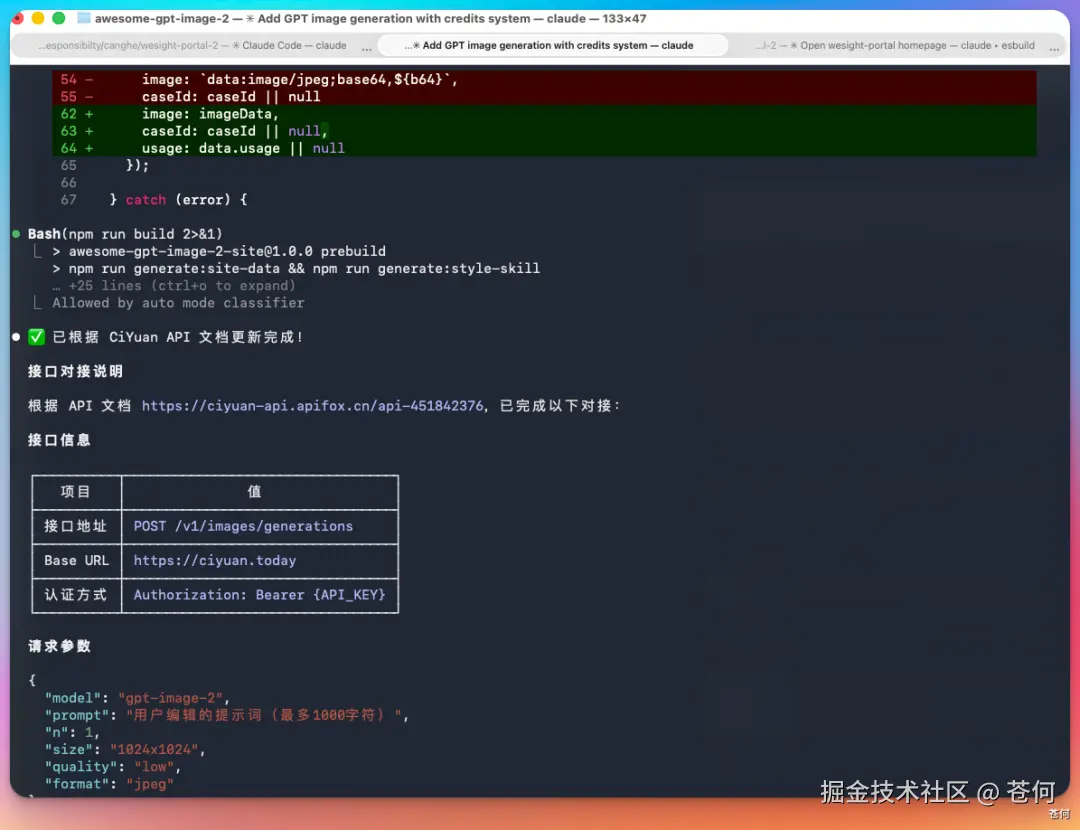
Task: Click the window title text in title bar
Action: pos(371,19)
